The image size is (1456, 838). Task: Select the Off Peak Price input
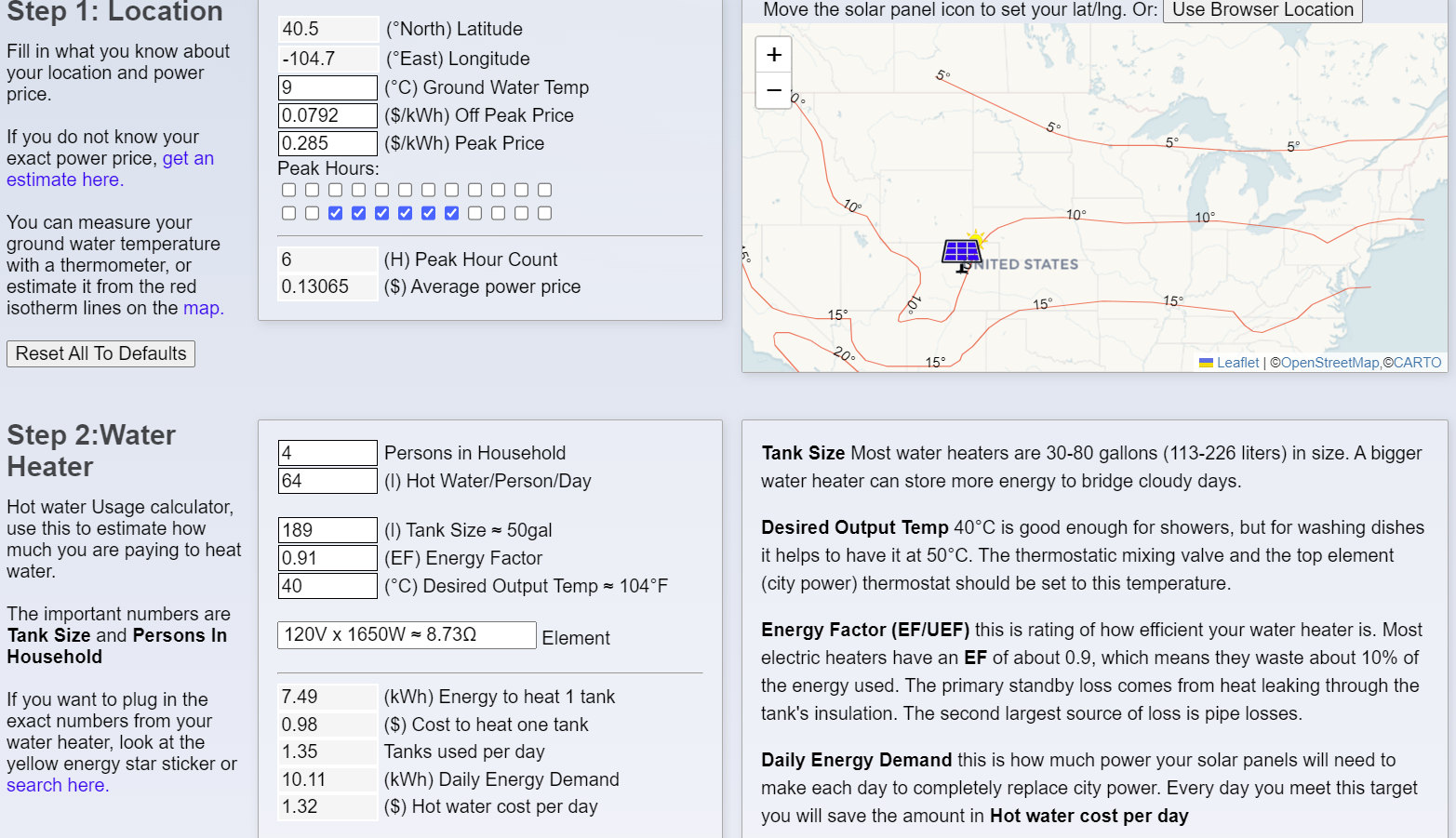click(x=327, y=115)
